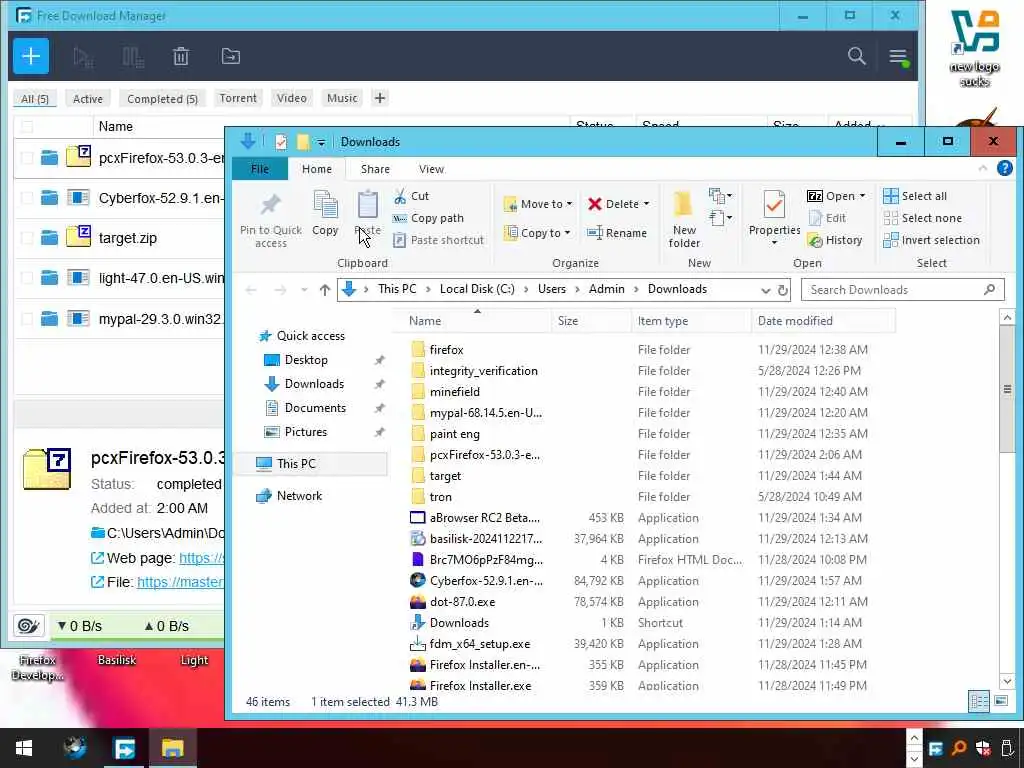Expand the Open button dropdown arrow
Screen dimensions: 1024x768
(x=862, y=196)
